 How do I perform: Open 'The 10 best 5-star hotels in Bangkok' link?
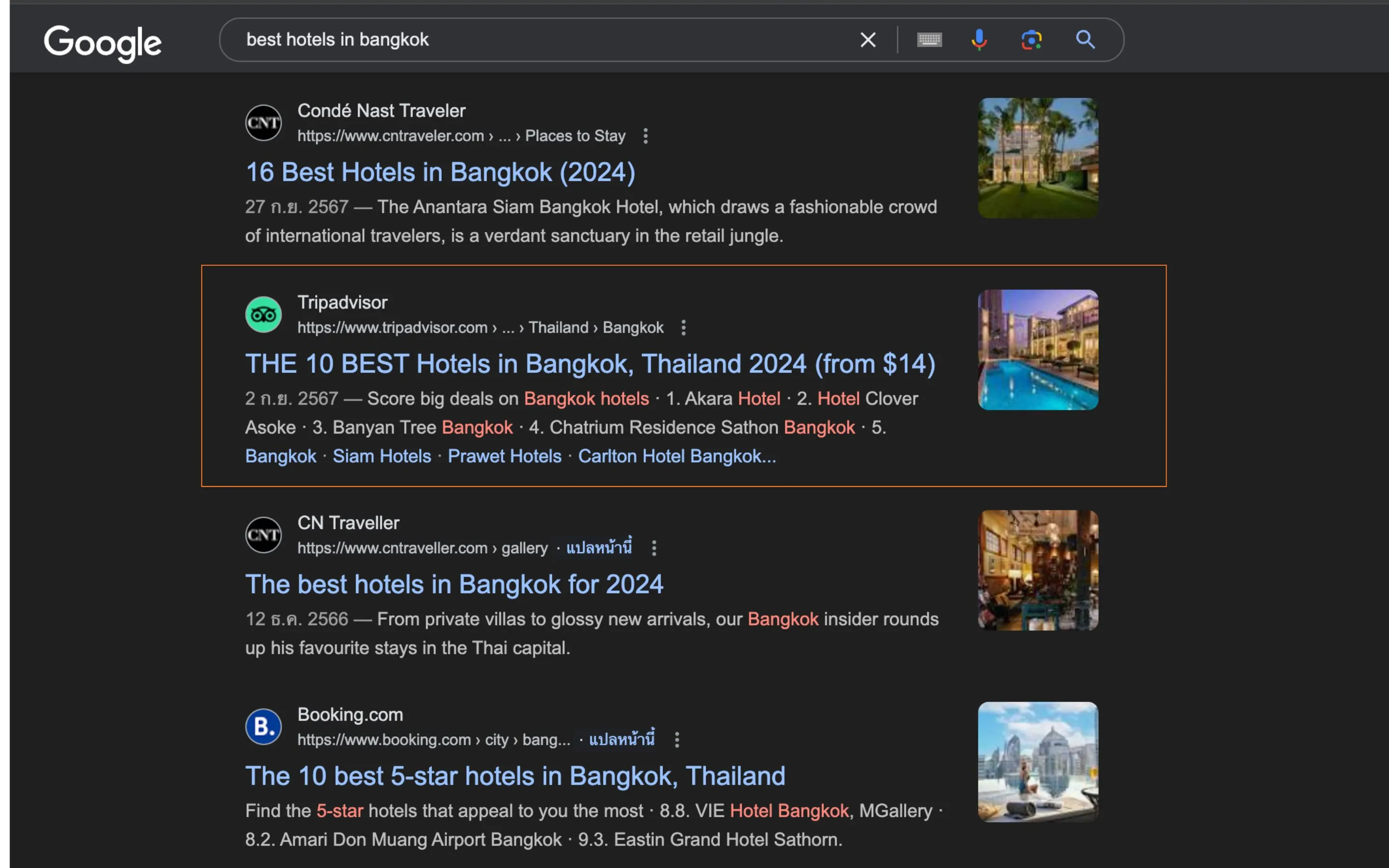click(515, 776)
